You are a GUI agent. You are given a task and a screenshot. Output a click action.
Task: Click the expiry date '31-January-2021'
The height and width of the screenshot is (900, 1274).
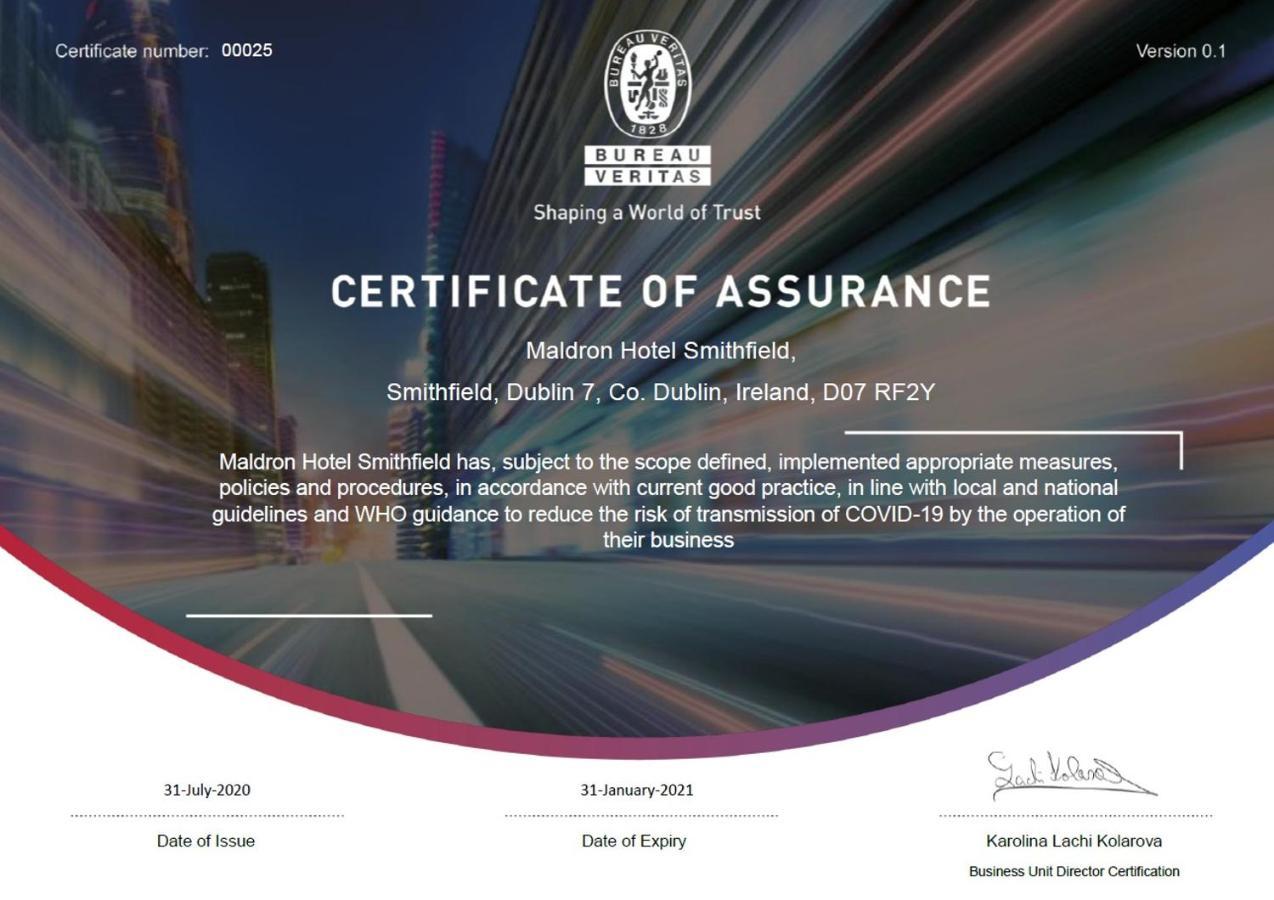(x=637, y=790)
